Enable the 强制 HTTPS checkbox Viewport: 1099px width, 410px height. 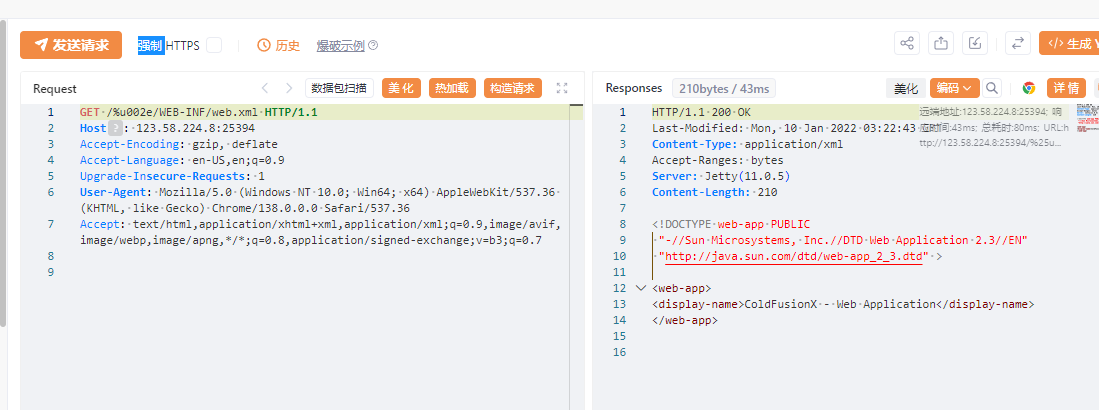coord(214,45)
